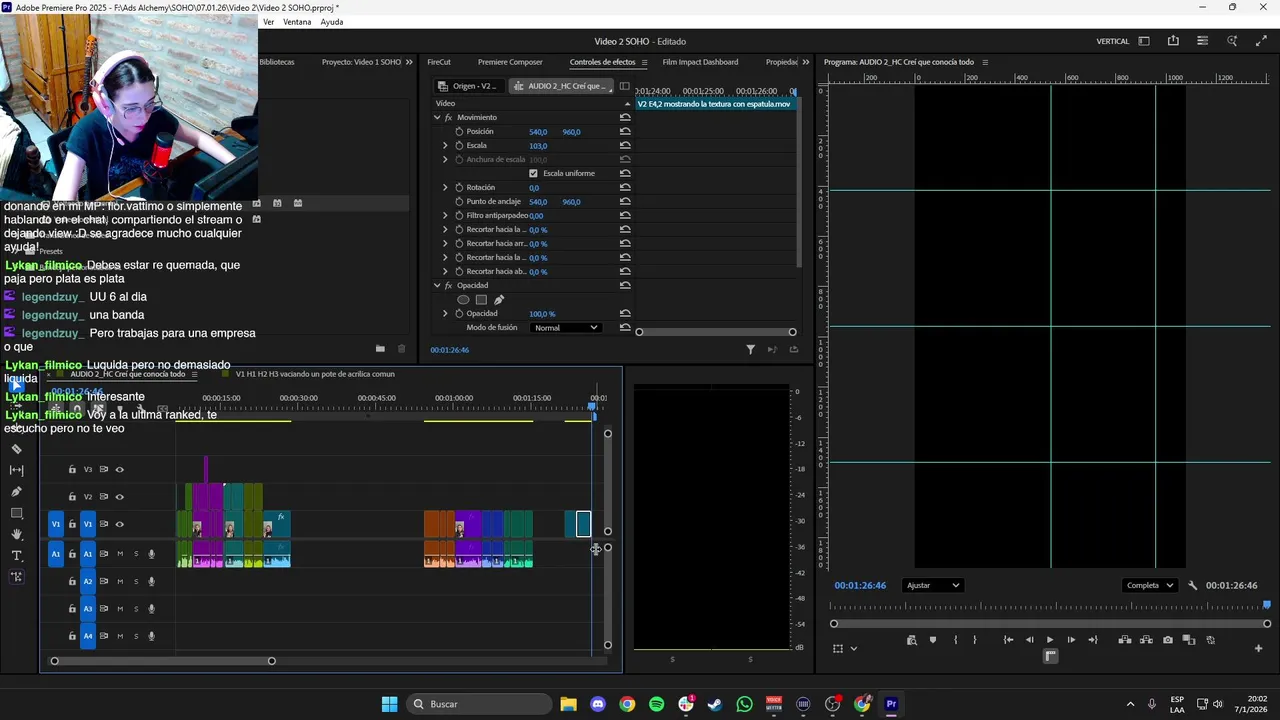Reset the Posición parameter
The image size is (1280, 720).
pyautogui.click(x=625, y=131)
